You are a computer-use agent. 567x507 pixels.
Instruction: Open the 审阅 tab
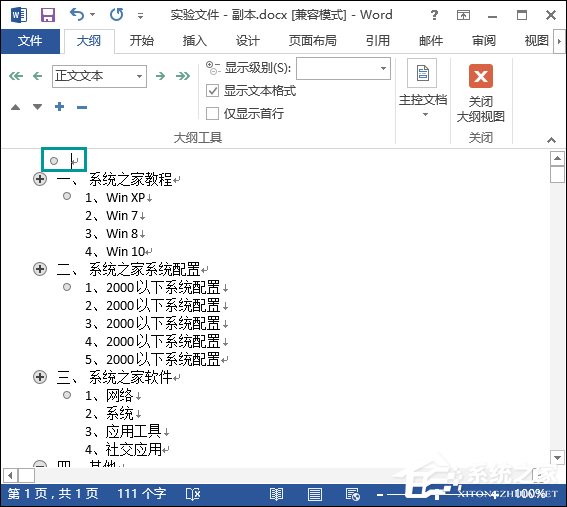[x=484, y=41]
